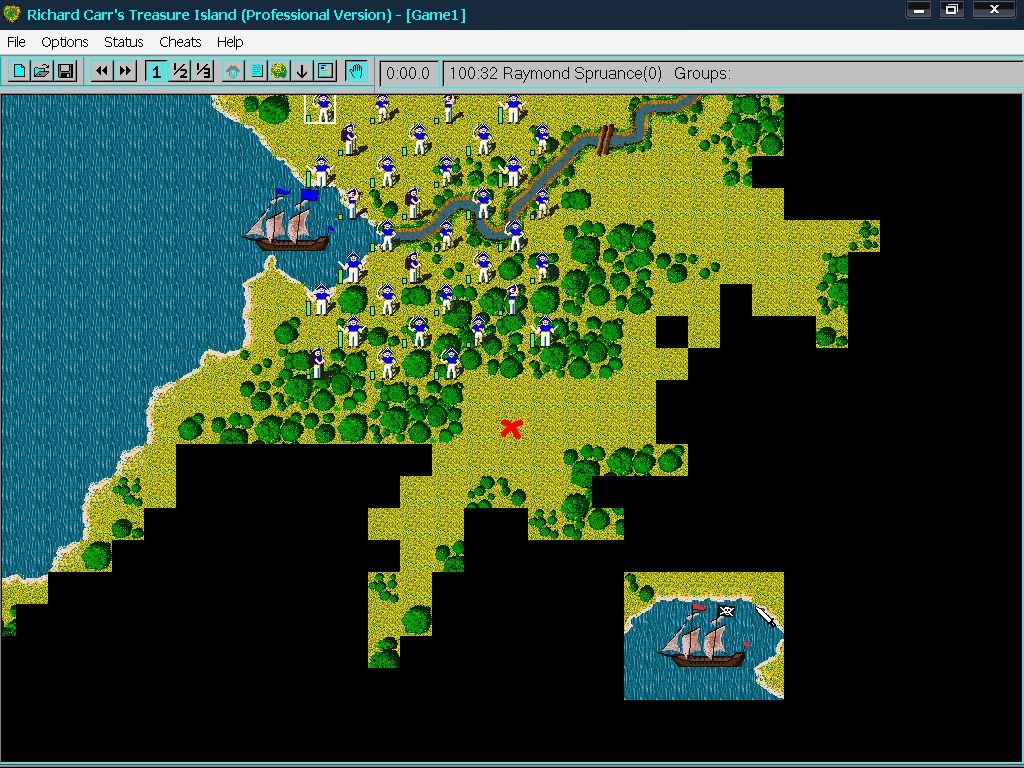Click the application icon in title bar
The image size is (1024, 768).
click(x=12, y=13)
